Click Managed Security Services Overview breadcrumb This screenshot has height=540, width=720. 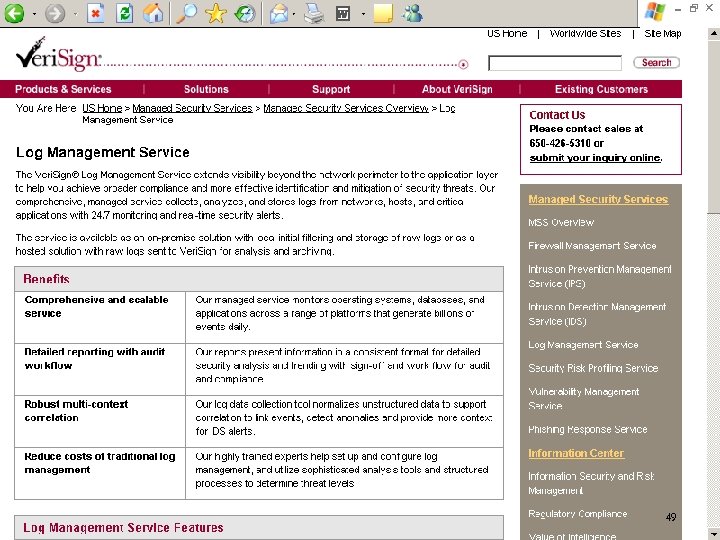(x=346, y=108)
